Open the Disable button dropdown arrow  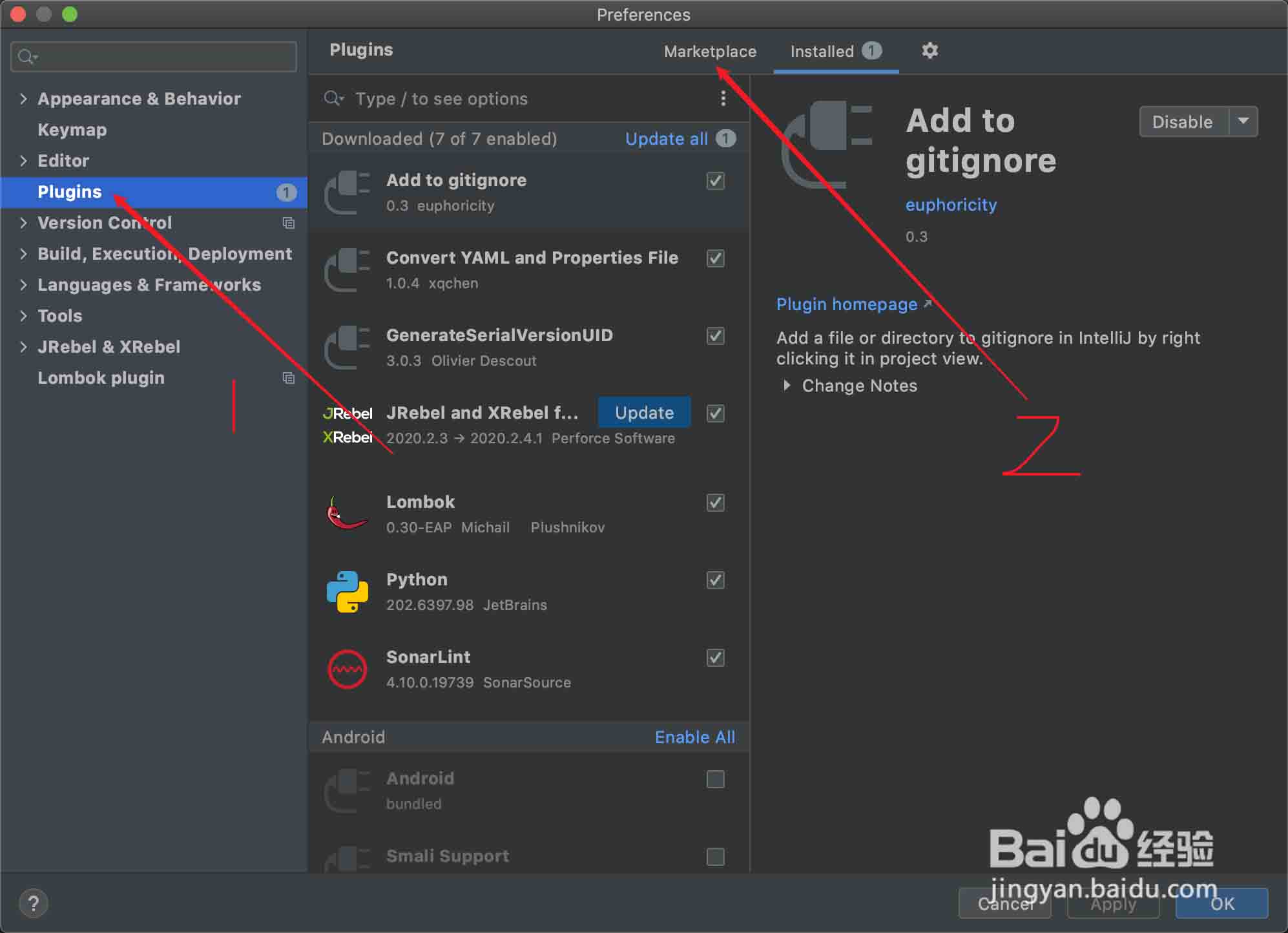tap(1243, 121)
